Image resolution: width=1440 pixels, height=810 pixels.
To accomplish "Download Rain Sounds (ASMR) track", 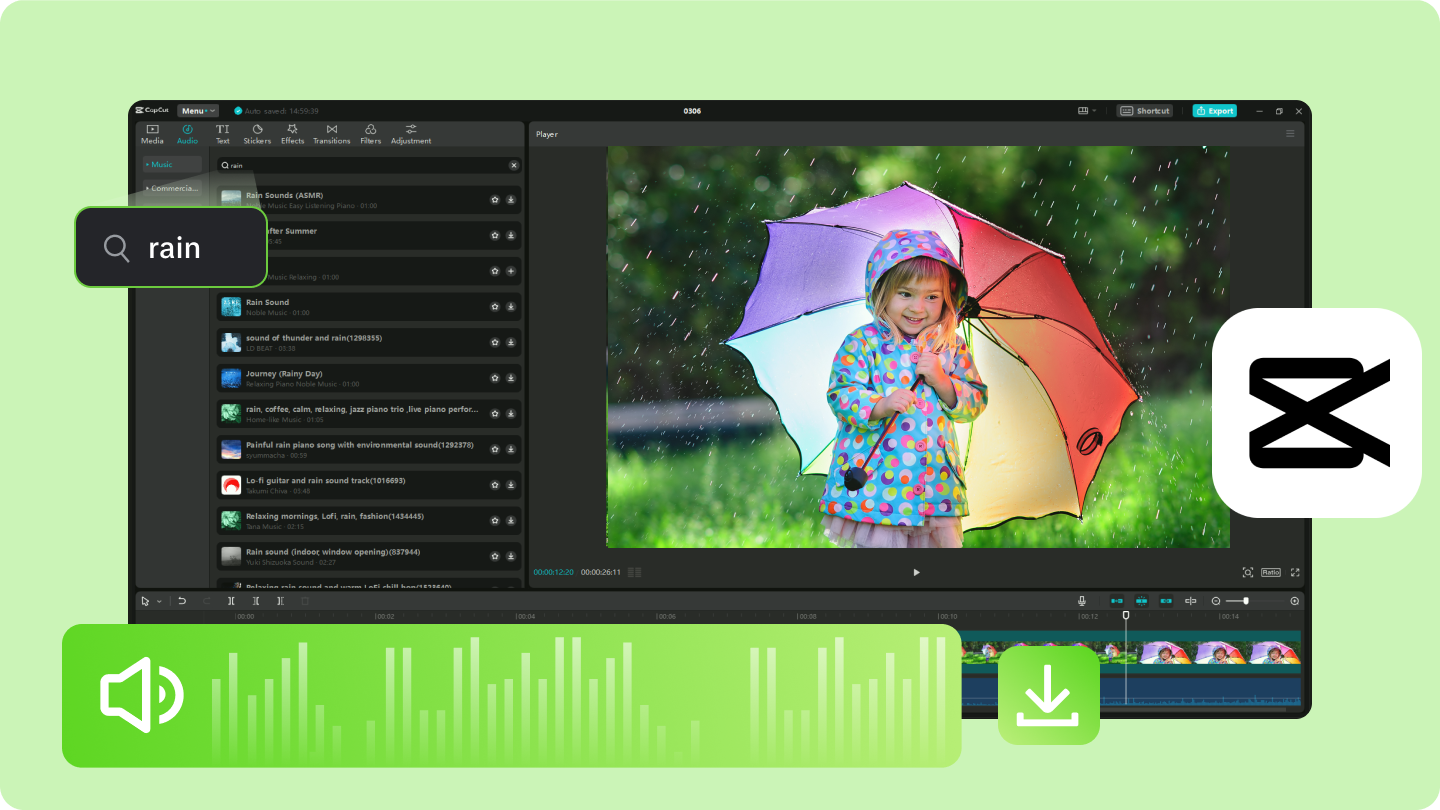I will 510,200.
